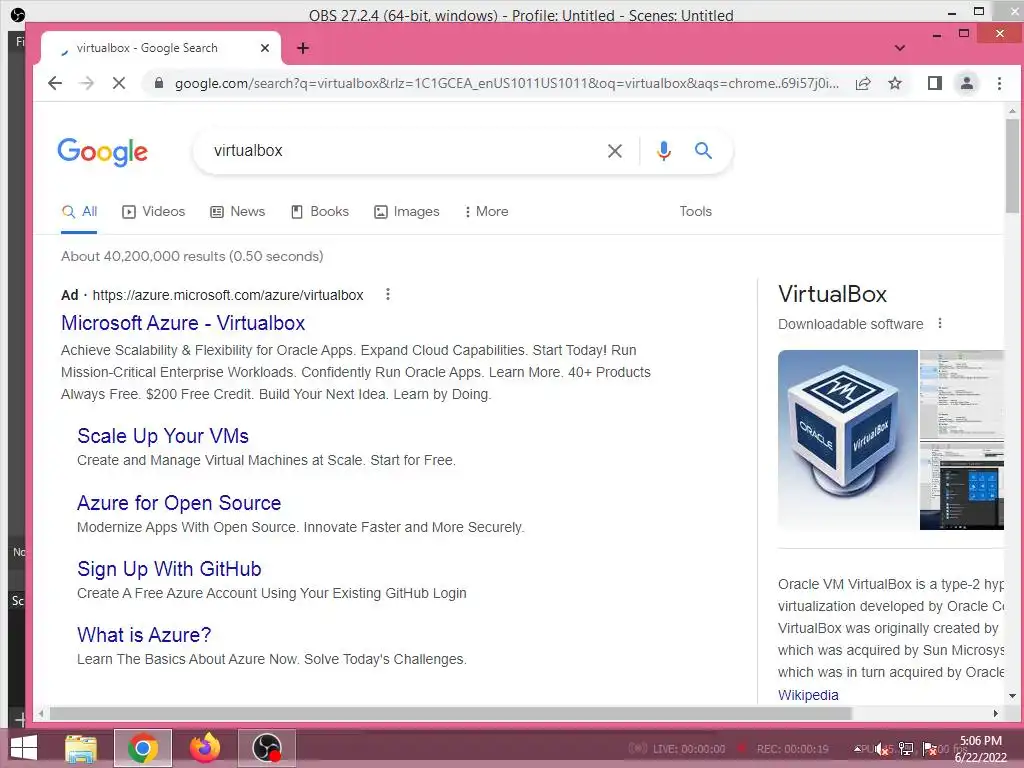Submit search with magnifier icon
This screenshot has height=768, width=1024.
(703, 151)
